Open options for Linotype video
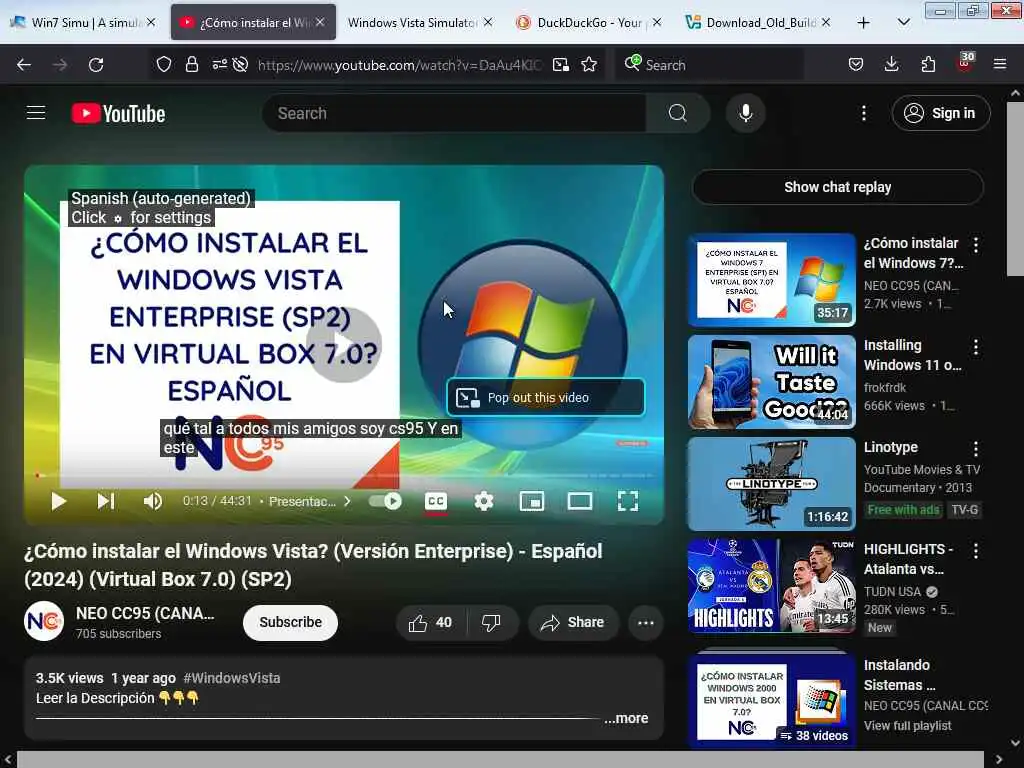This screenshot has height=768, width=1024. pos(976,449)
